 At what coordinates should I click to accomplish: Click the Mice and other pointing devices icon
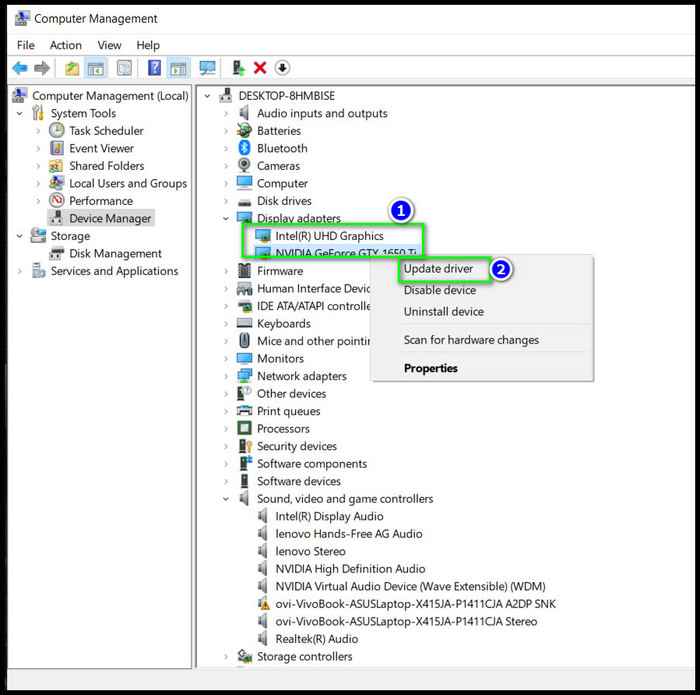click(x=244, y=341)
